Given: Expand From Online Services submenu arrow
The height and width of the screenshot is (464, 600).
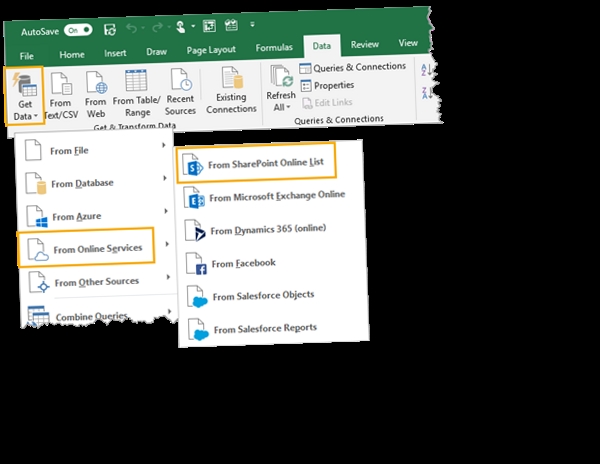Looking at the screenshot, I should [167, 244].
